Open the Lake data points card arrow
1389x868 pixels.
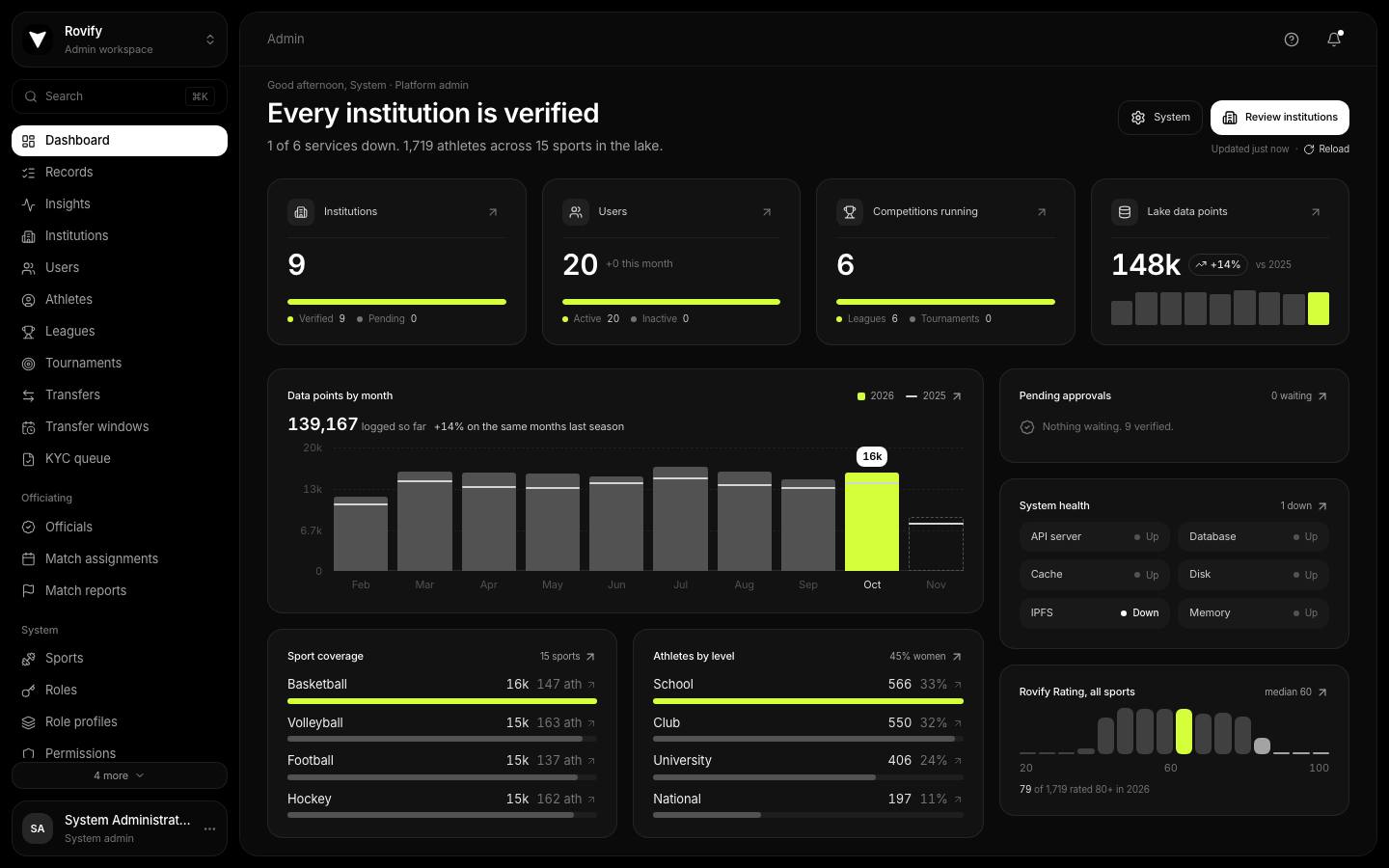pyautogui.click(x=1316, y=212)
